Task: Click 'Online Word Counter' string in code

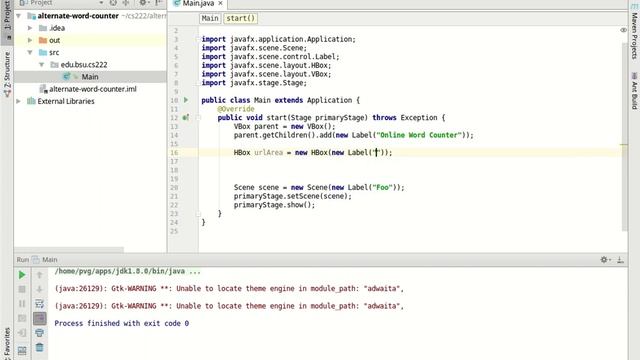Action: click(x=419, y=135)
